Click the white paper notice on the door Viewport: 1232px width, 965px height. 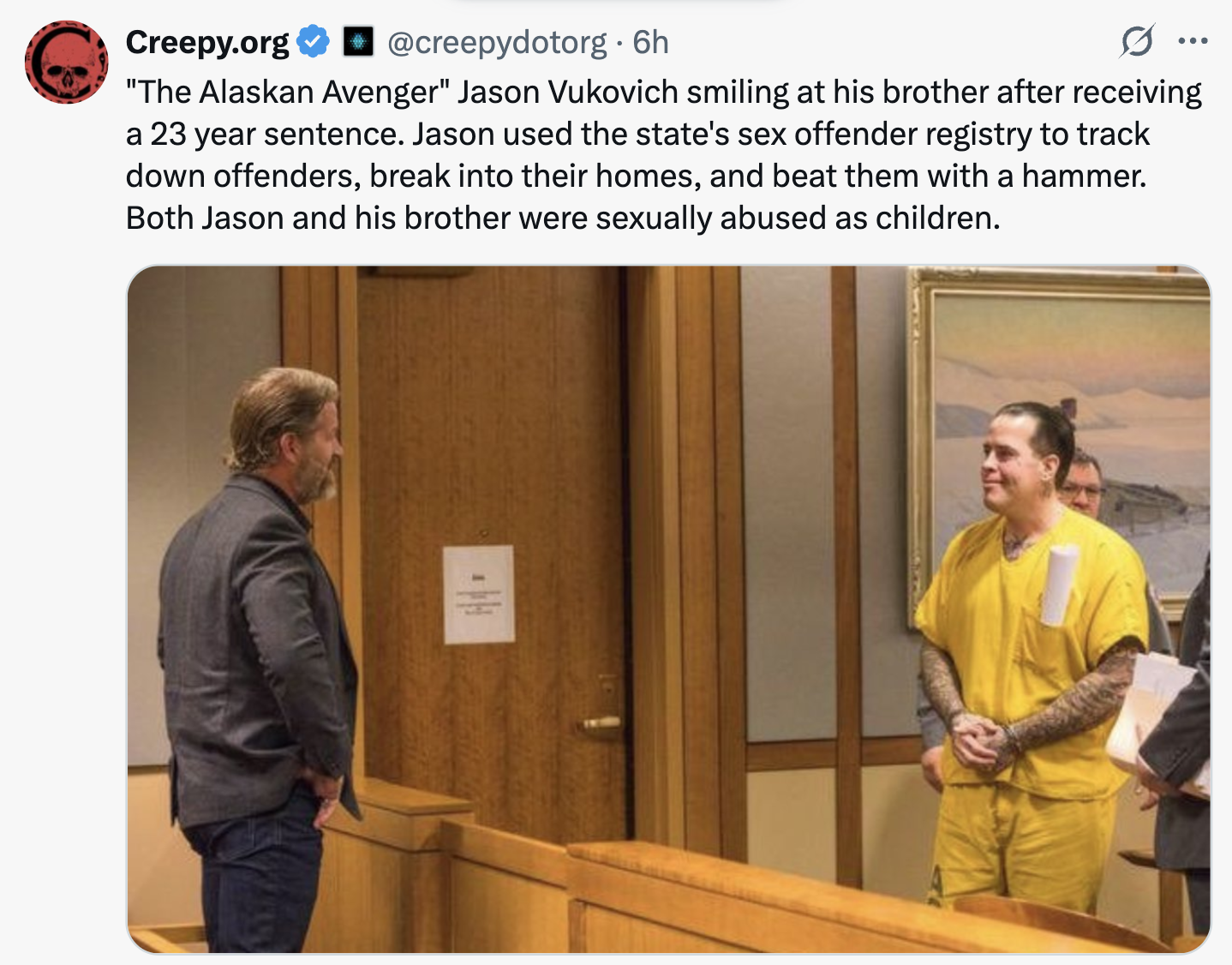(479, 594)
